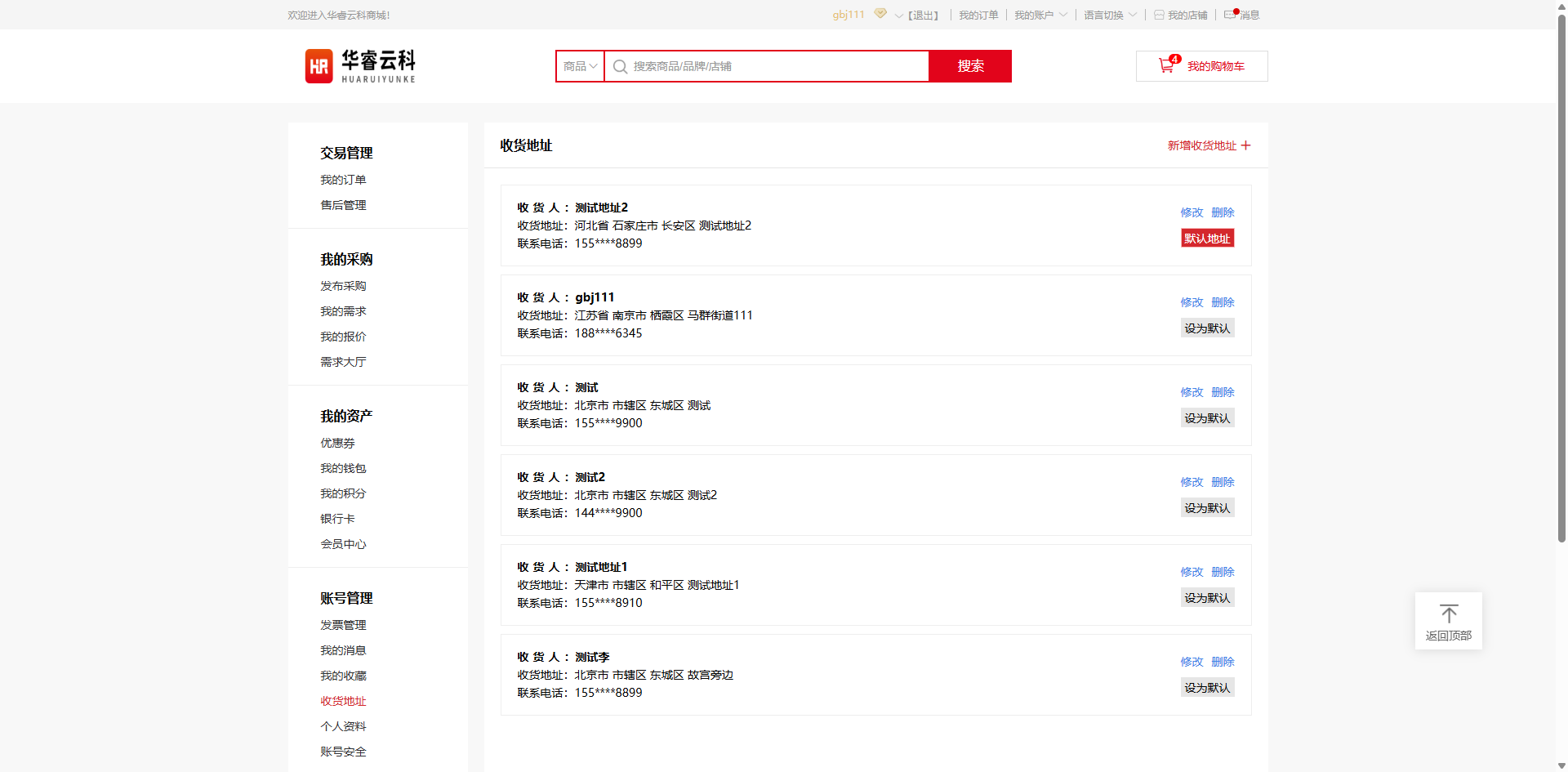Set 测试地址1 address as default

[x=1207, y=598]
